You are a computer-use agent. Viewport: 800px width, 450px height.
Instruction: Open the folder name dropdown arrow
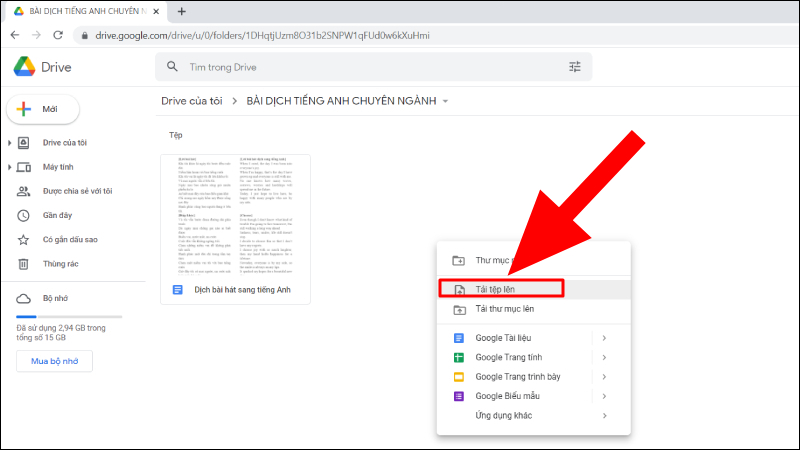click(445, 102)
